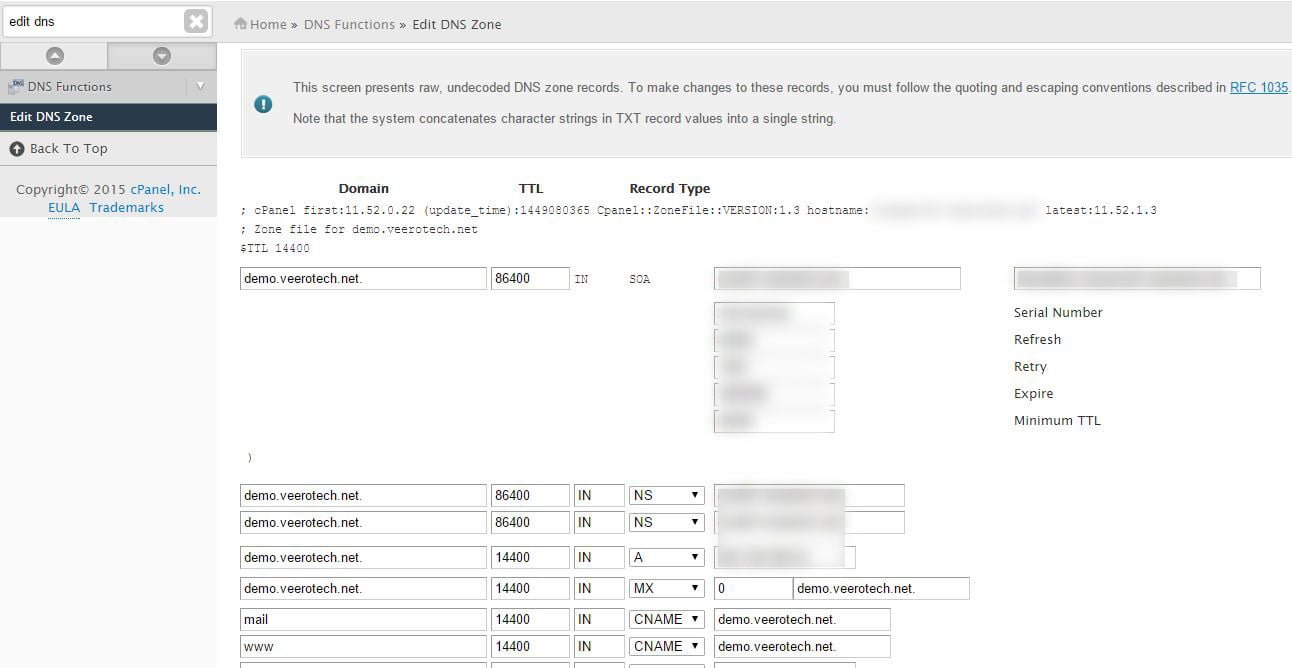Go to DNS Functions breadcrumb
1292x668 pixels.
pos(349,24)
